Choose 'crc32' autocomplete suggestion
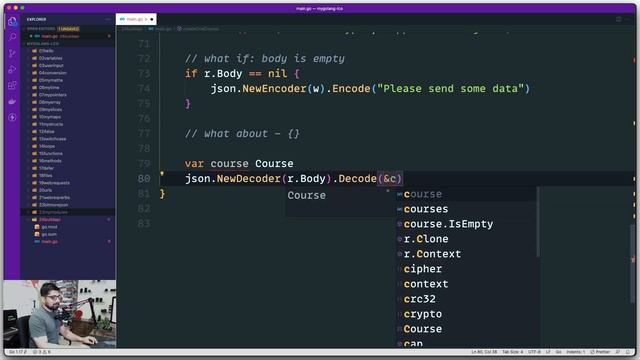 [467, 299]
